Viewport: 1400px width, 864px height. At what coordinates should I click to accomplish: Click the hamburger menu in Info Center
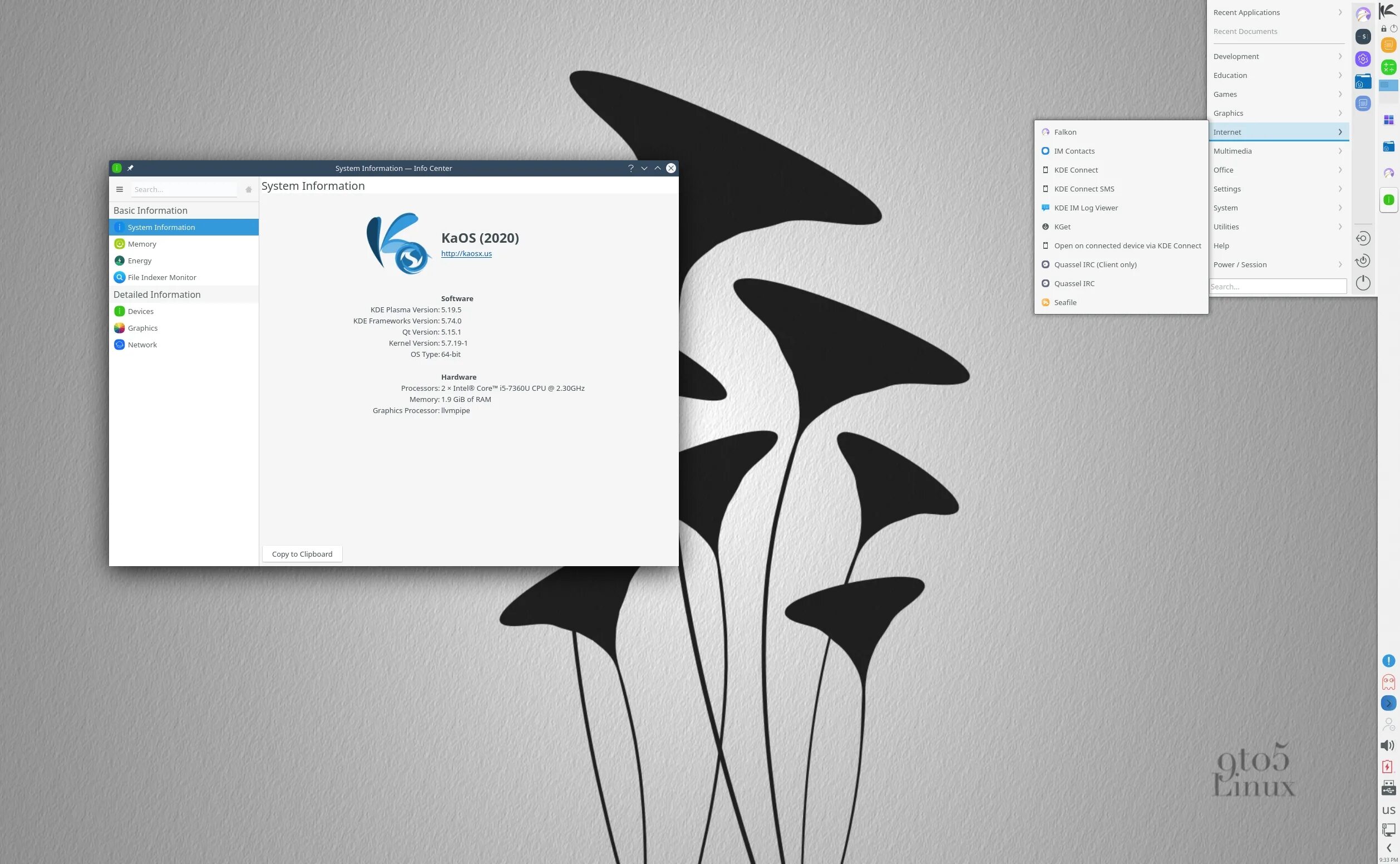click(120, 189)
